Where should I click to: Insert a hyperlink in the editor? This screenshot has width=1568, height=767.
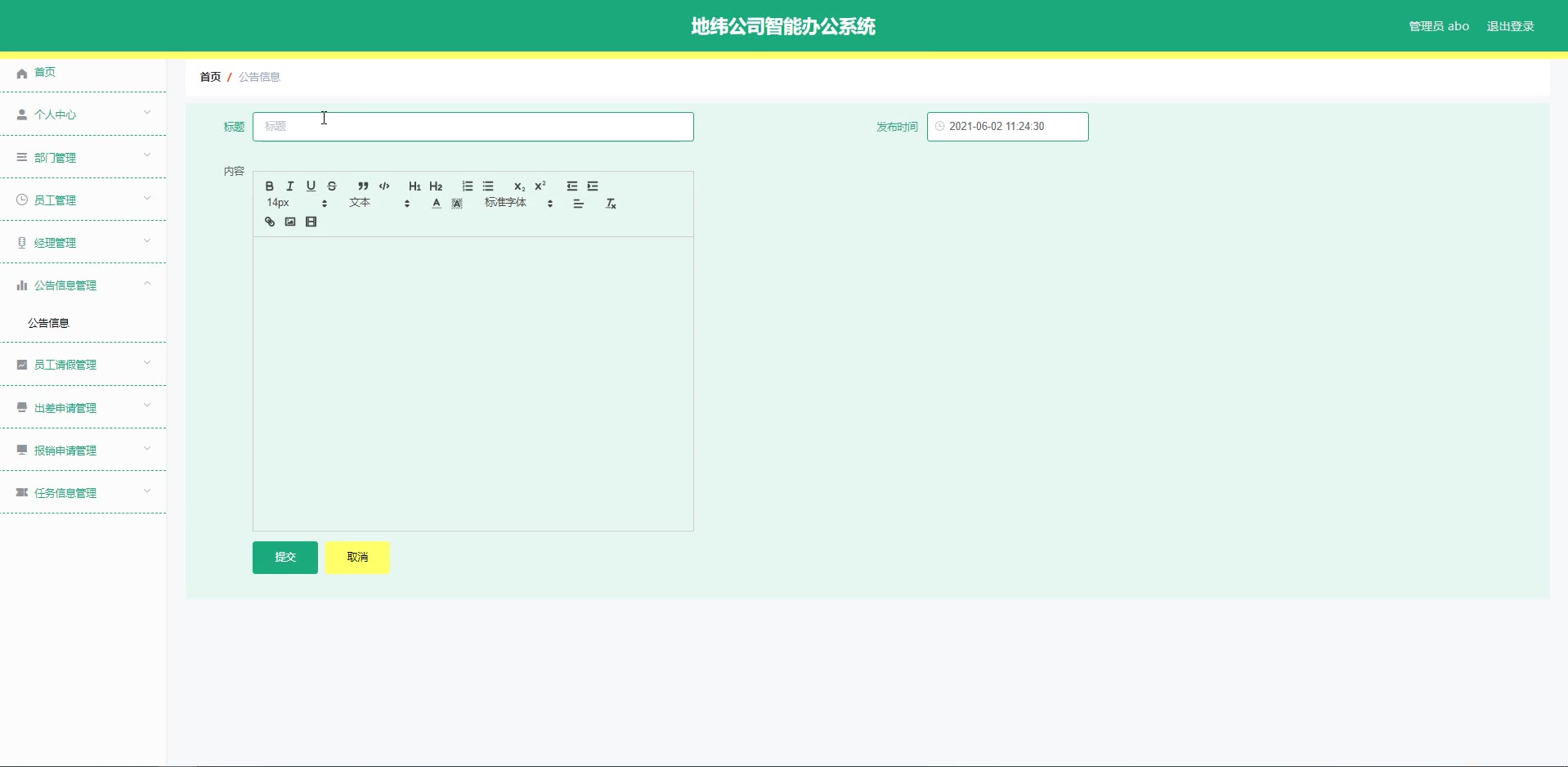(x=270, y=222)
